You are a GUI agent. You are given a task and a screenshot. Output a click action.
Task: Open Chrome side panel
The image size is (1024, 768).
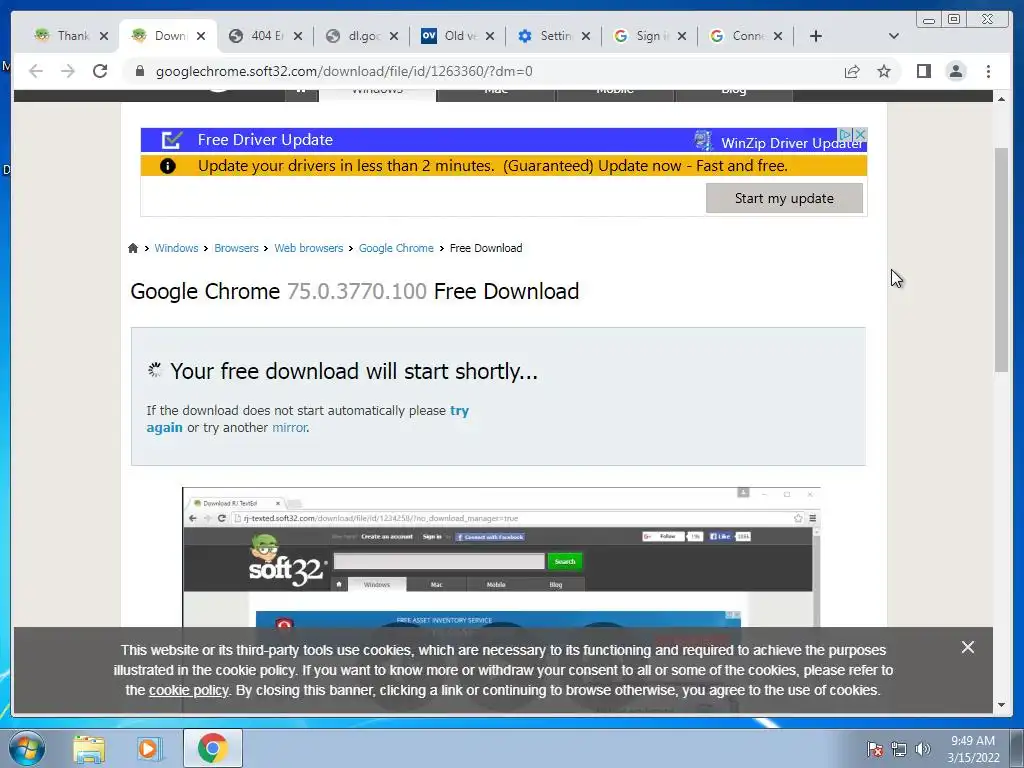(x=923, y=71)
